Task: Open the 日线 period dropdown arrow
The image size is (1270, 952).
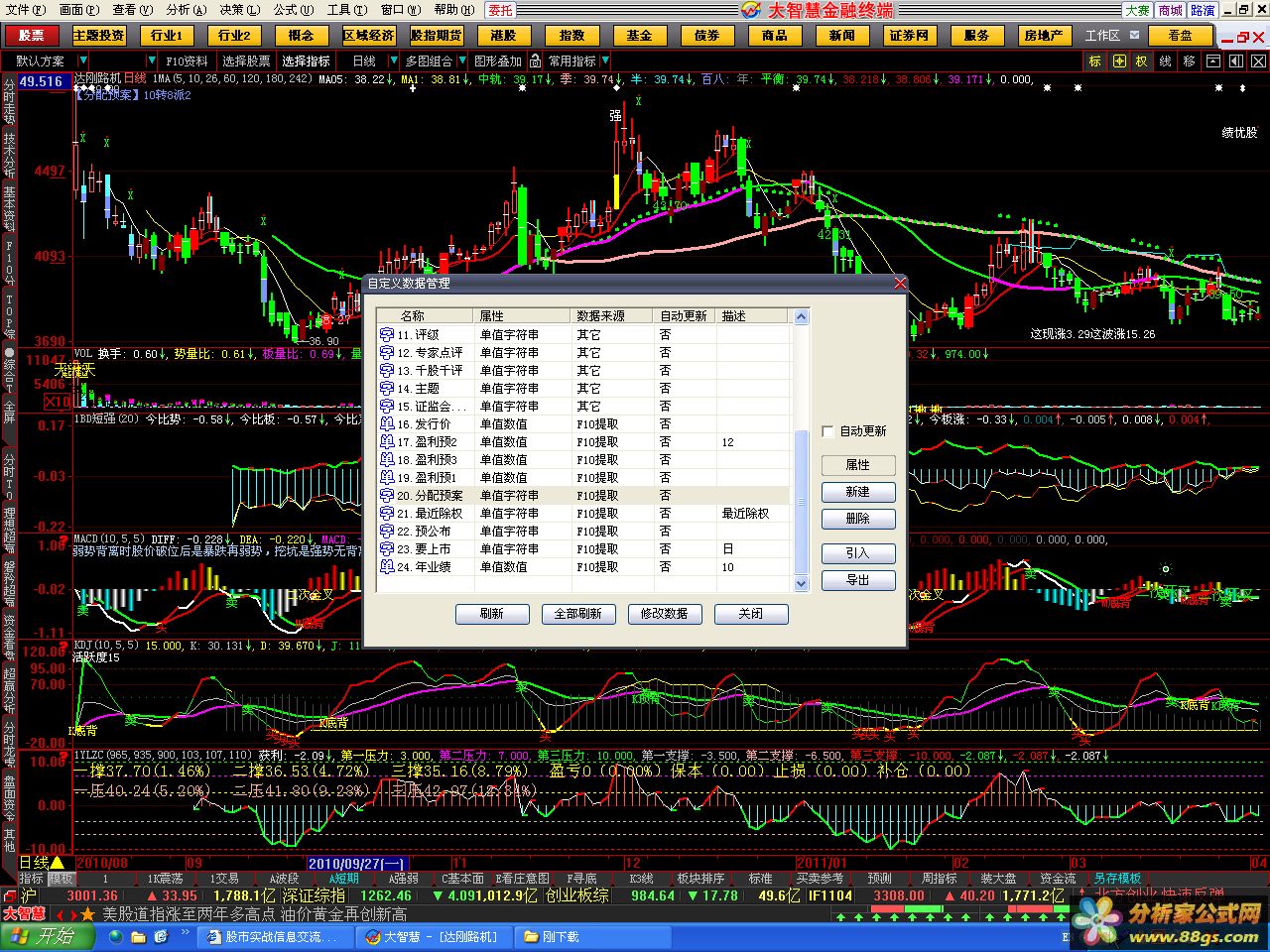Action: tap(393, 60)
